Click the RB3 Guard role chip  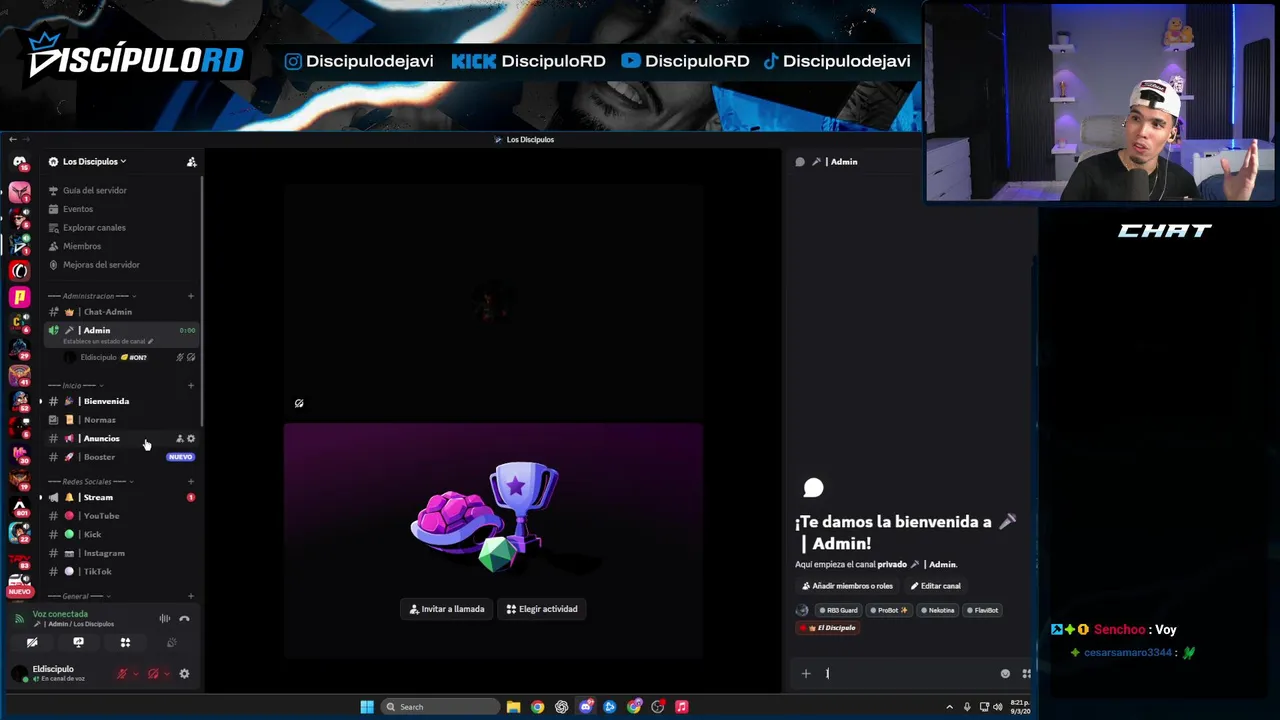point(838,610)
